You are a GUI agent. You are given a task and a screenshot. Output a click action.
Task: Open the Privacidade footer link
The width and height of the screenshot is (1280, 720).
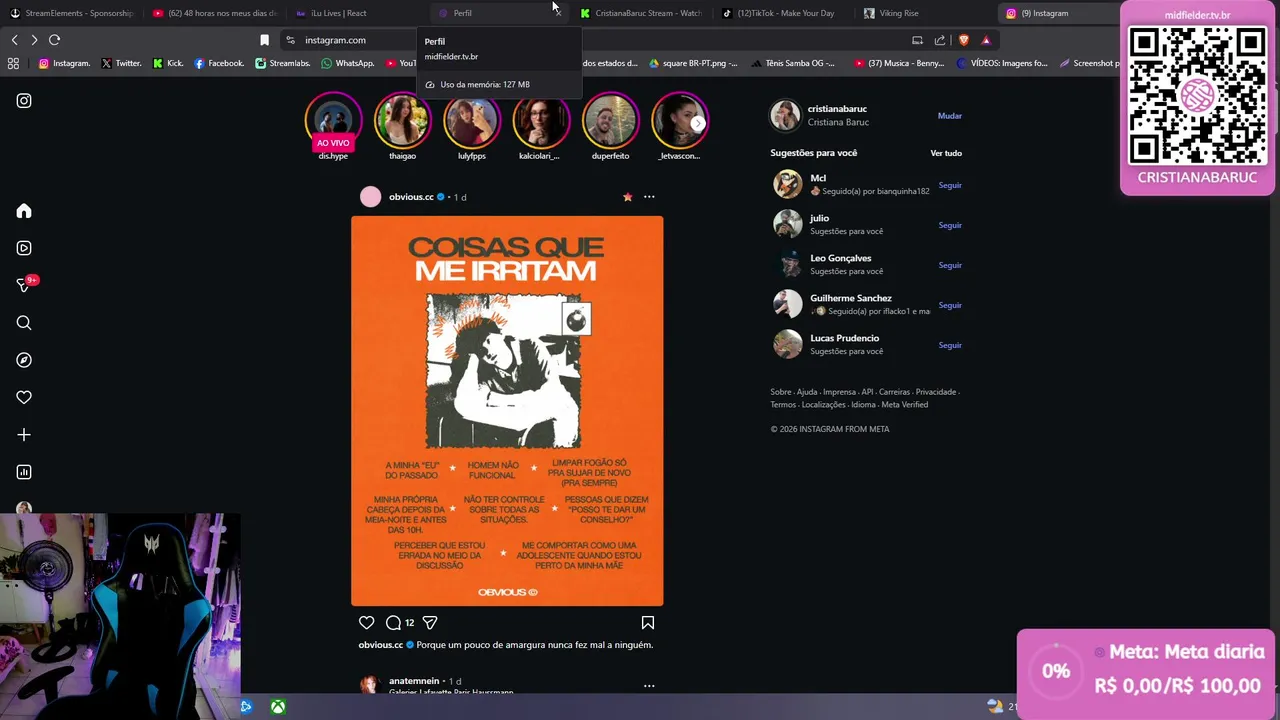click(x=936, y=392)
